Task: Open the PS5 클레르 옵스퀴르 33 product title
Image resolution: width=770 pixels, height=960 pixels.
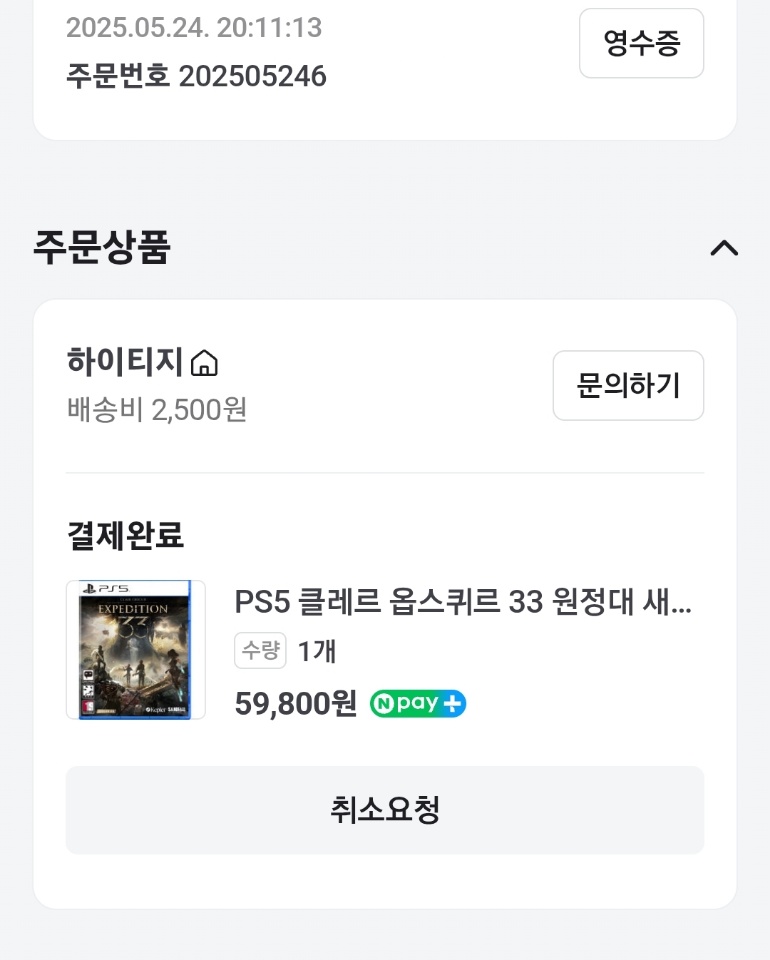Action: pos(463,602)
